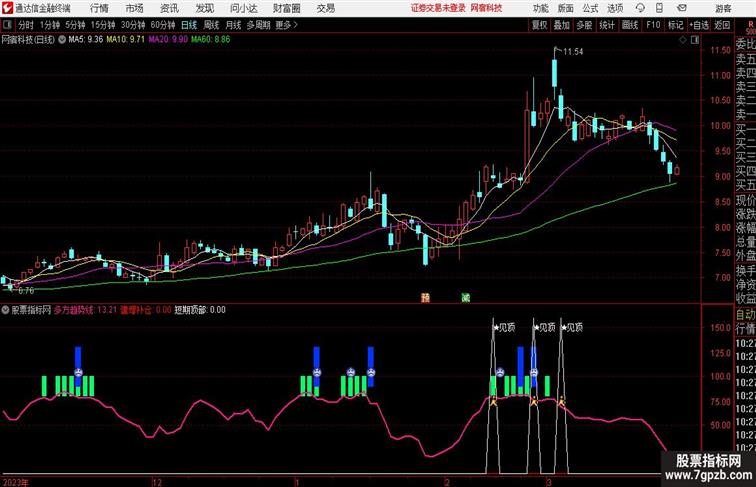Click the 多方趋势线: 13.21 indicator label

tap(85, 310)
